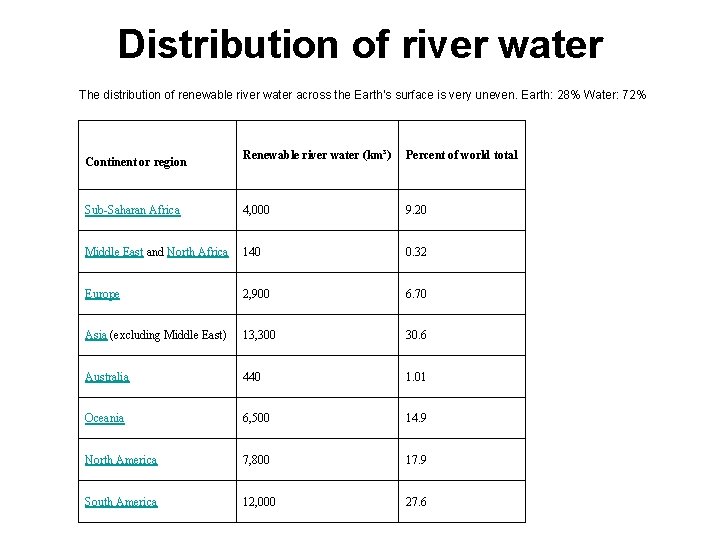Click the Middle East hyperlink
This screenshot has height=540, width=720.
[x=114, y=252]
